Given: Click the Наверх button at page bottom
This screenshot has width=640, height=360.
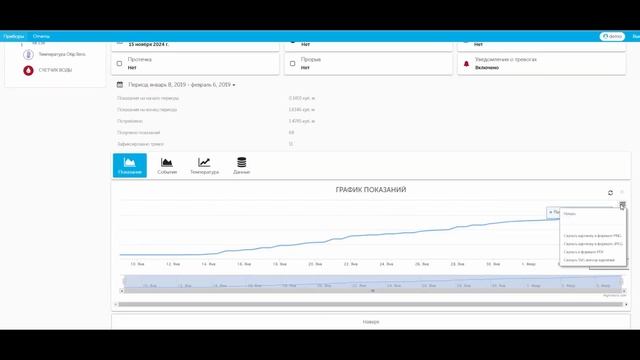Looking at the screenshot, I should [371, 322].
